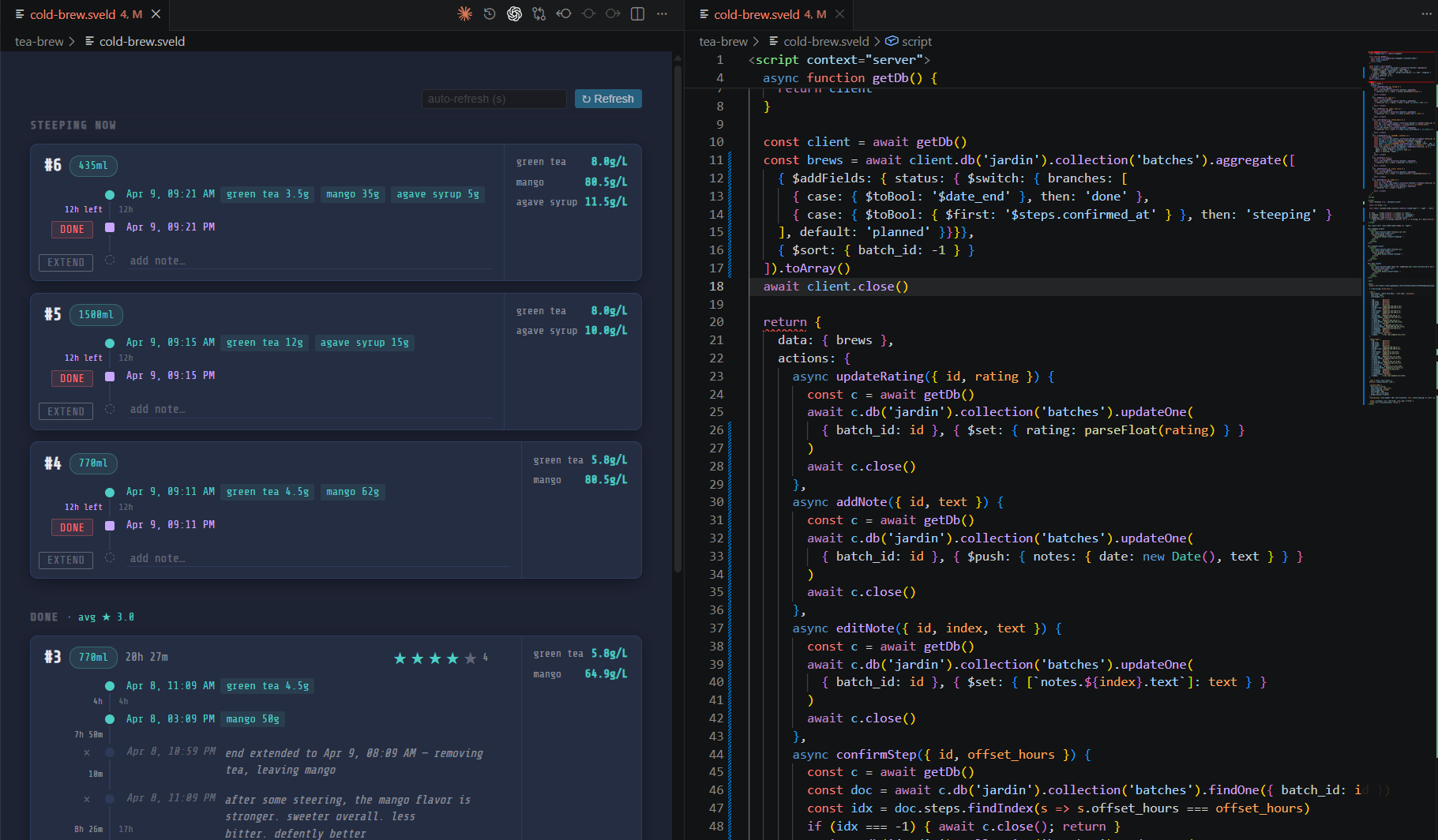Screen dimensions: 1438x840
Task: Click the 'await client.close()' code line
Action: 835,287
